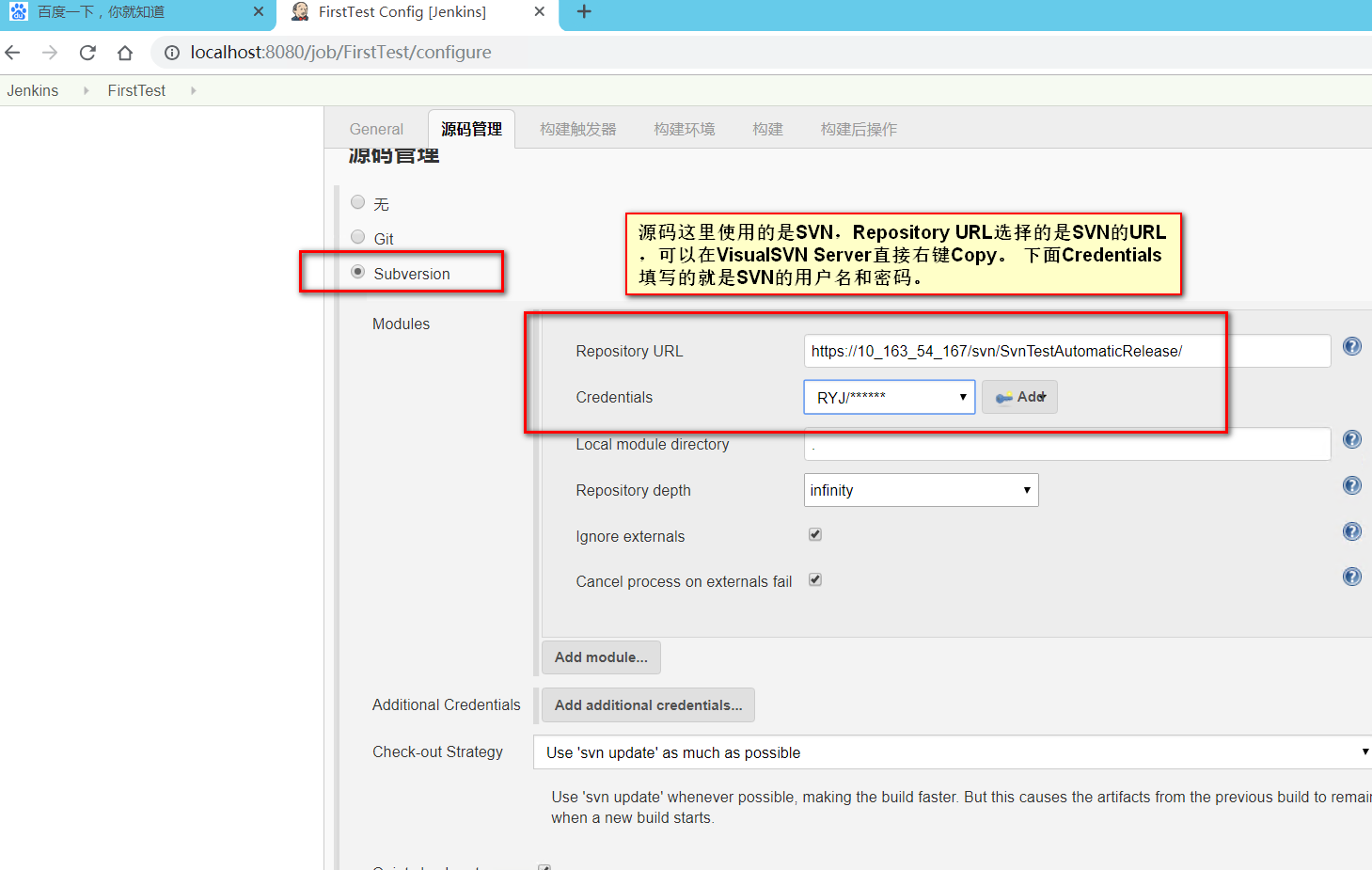The width and height of the screenshot is (1372, 870).
Task: Switch to the Baidu browser tab
Action: coord(137,13)
